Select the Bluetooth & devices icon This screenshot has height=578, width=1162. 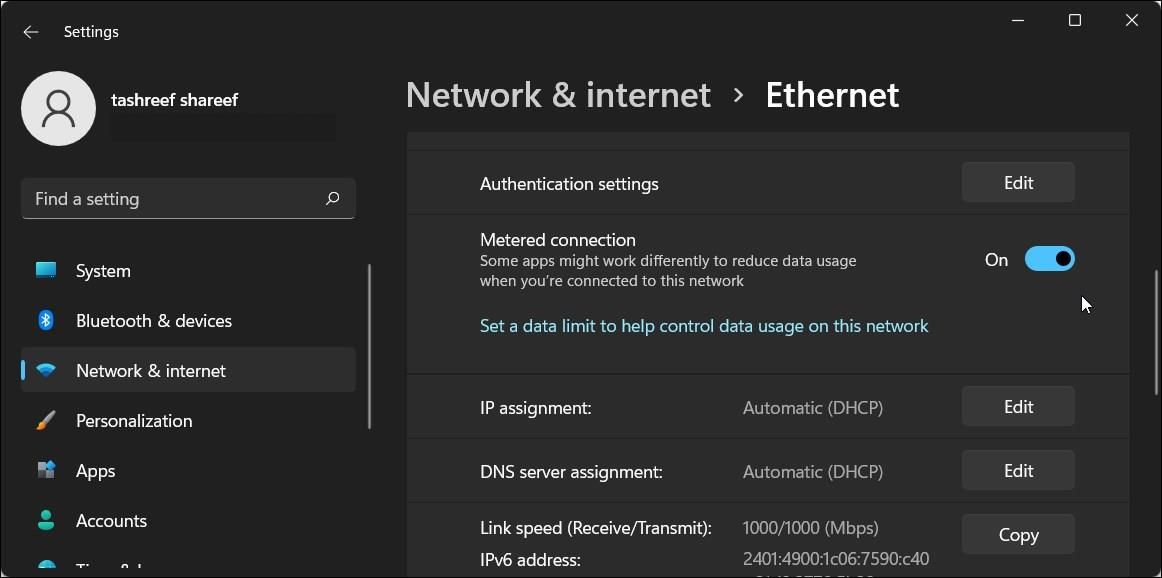click(x=46, y=321)
